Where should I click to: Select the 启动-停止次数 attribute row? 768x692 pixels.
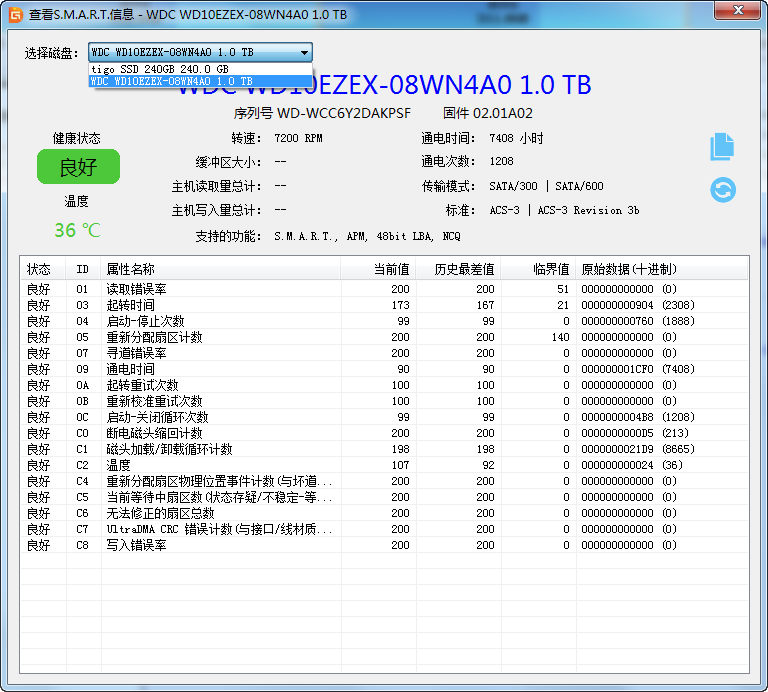coord(384,321)
